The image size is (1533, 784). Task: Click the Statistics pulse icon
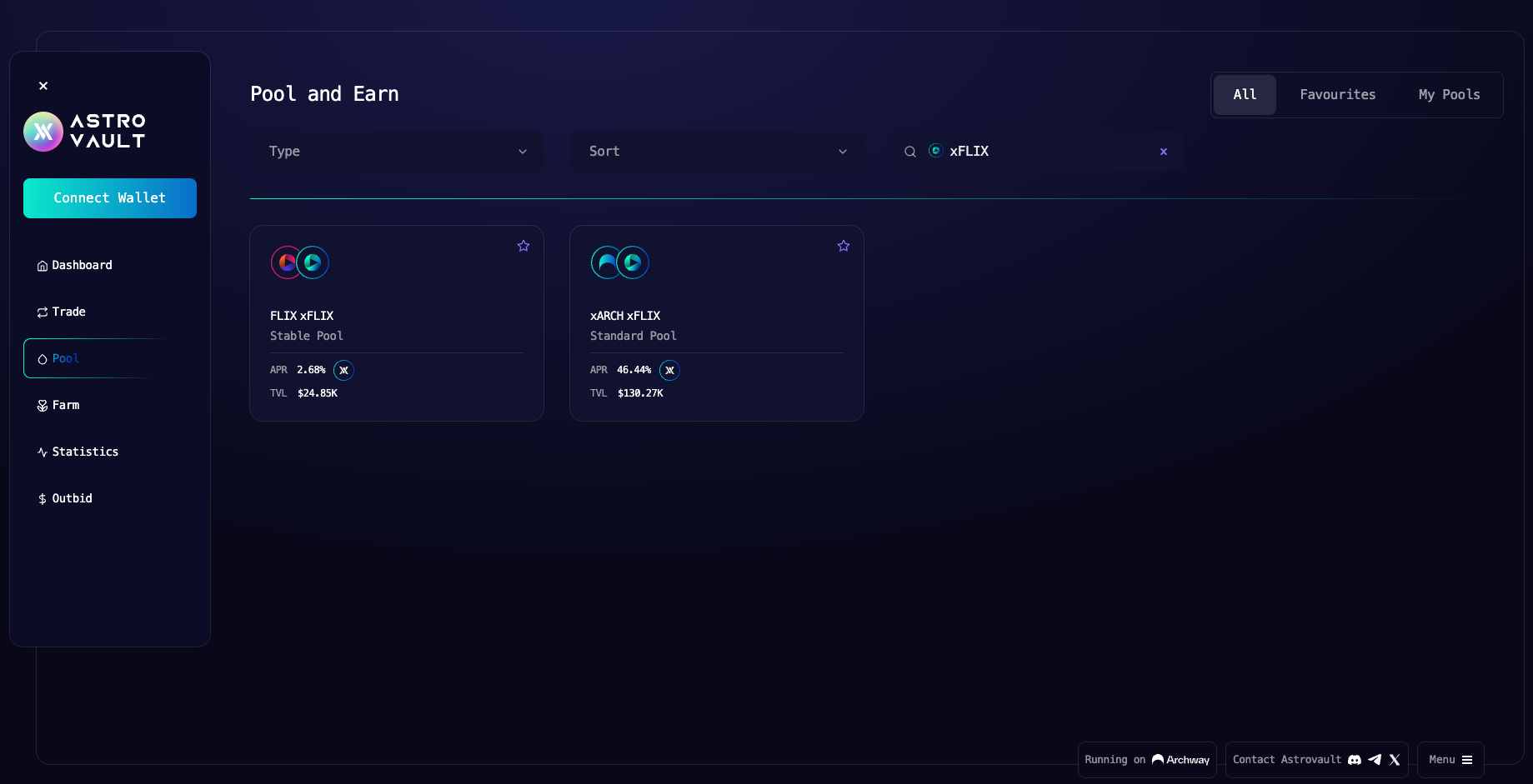click(43, 452)
